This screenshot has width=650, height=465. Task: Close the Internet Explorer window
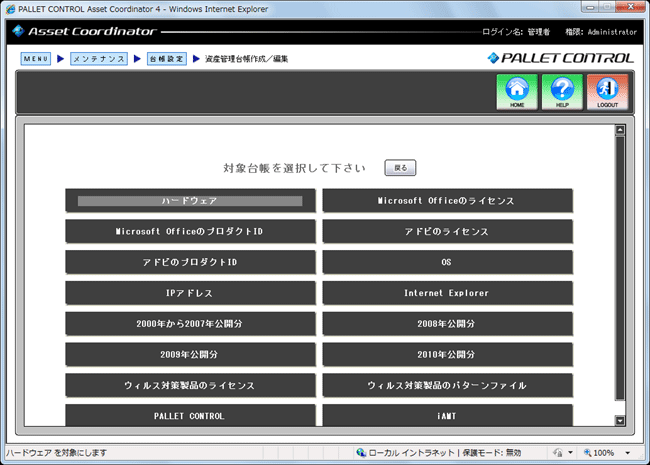tap(630, 7)
